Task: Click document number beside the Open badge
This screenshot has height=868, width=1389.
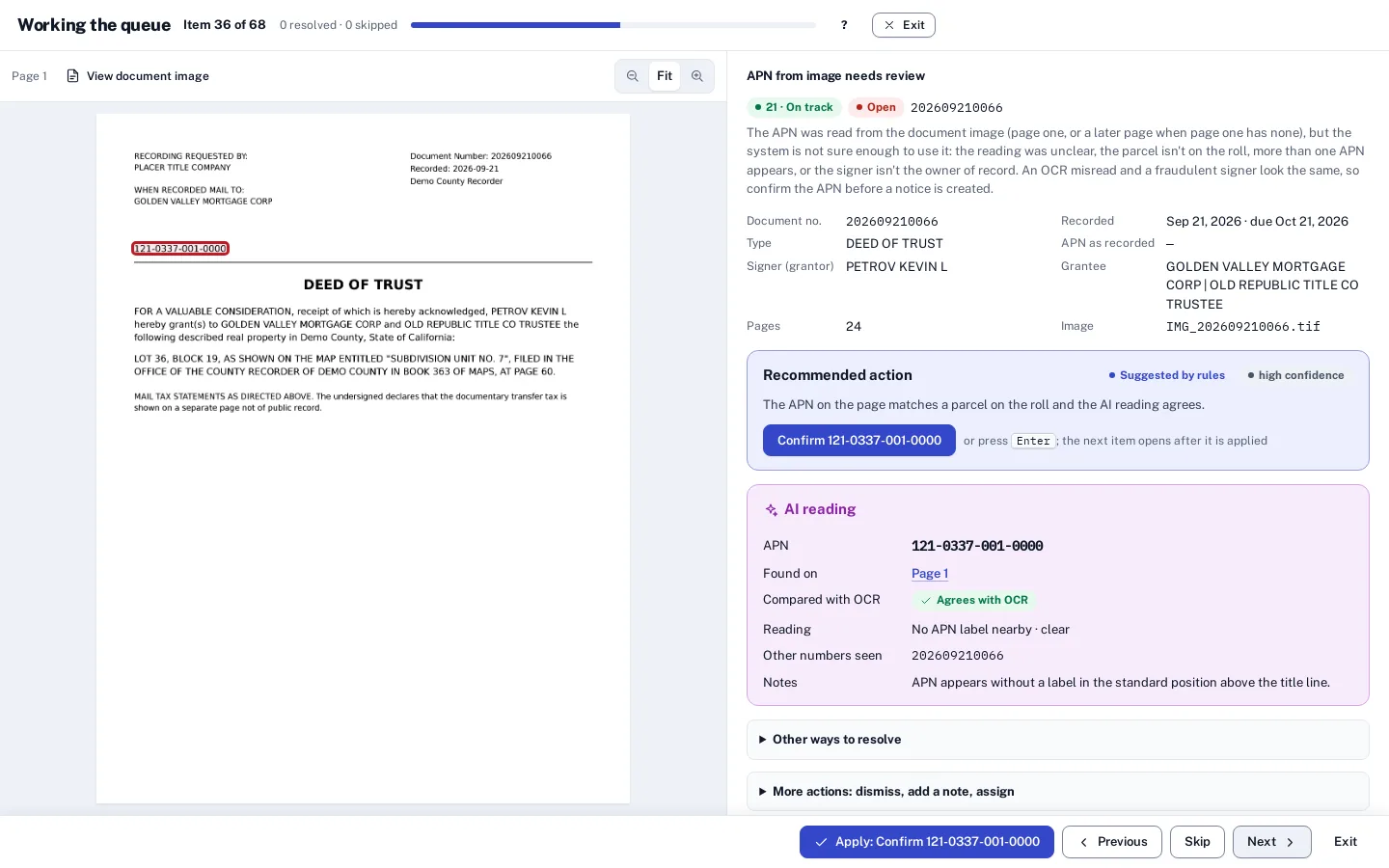Action: [x=957, y=108]
